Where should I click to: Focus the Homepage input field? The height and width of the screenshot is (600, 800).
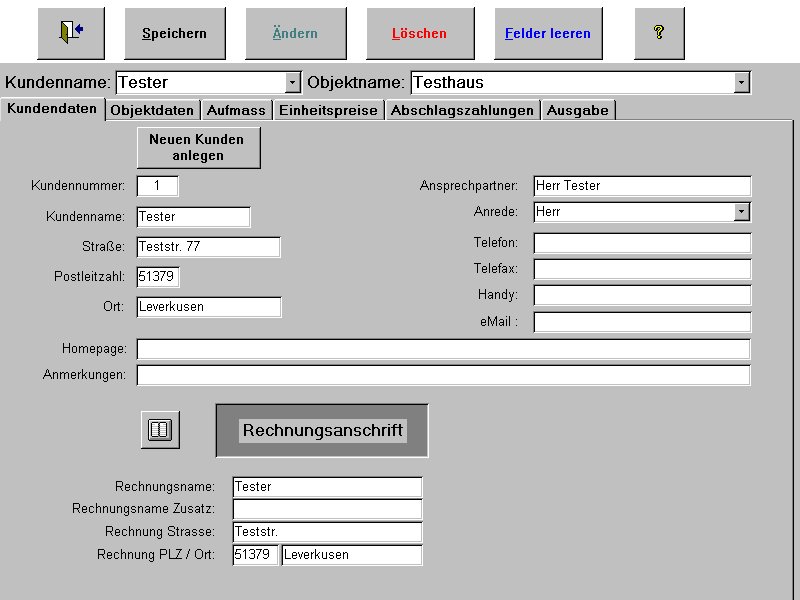coord(443,349)
